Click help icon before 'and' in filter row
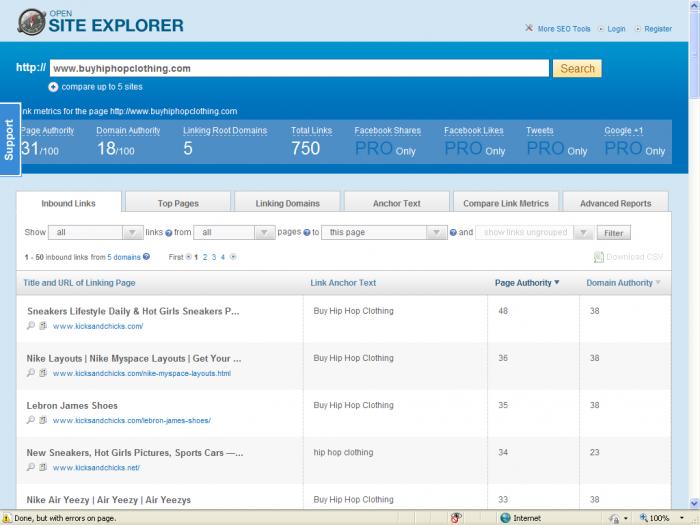 click(453, 233)
